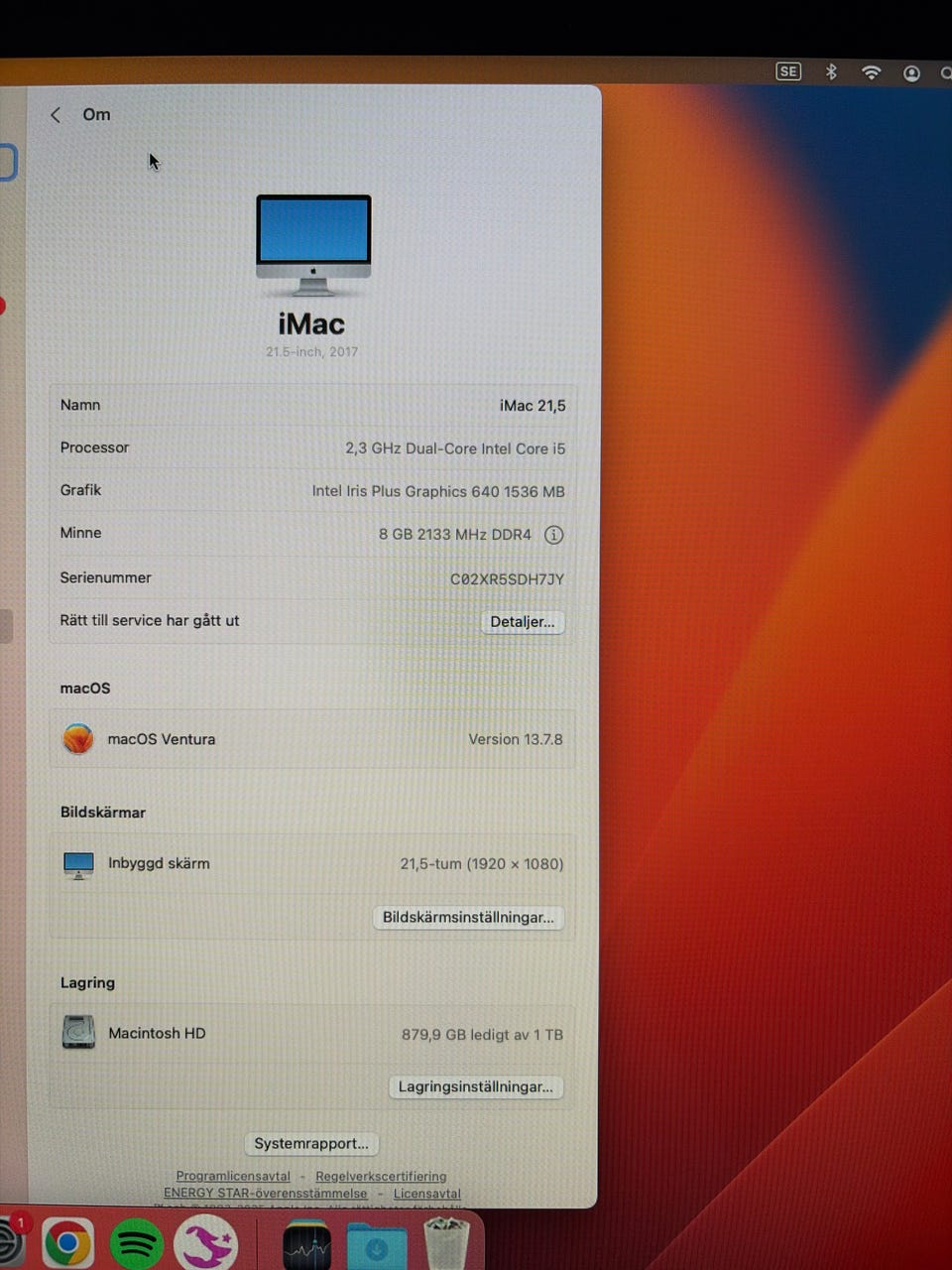This screenshot has width=952, height=1270.
Task: Click the Systemrapport... button
Action: click(x=311, y=1143)
